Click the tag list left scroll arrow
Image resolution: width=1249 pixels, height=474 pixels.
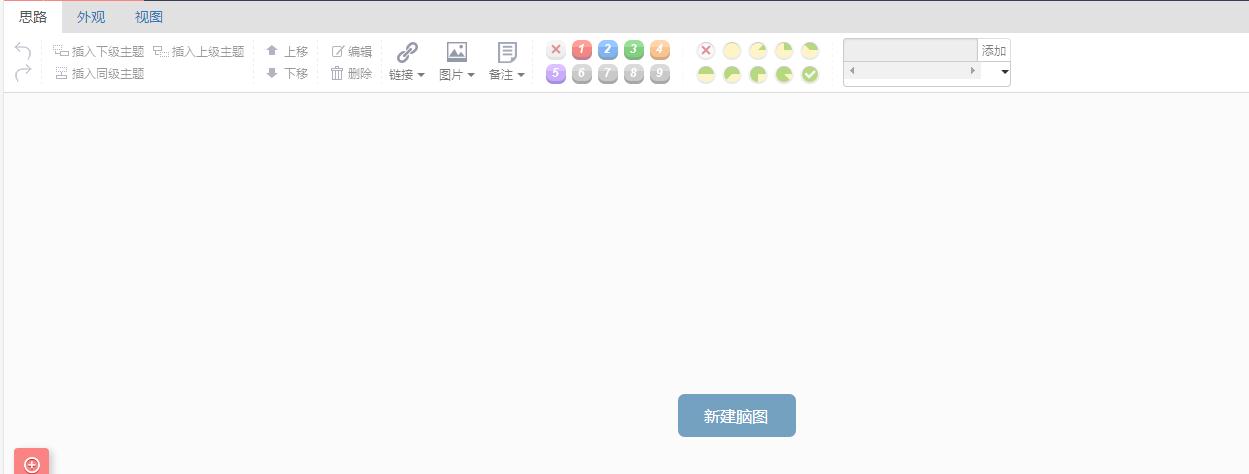(852, 71)
